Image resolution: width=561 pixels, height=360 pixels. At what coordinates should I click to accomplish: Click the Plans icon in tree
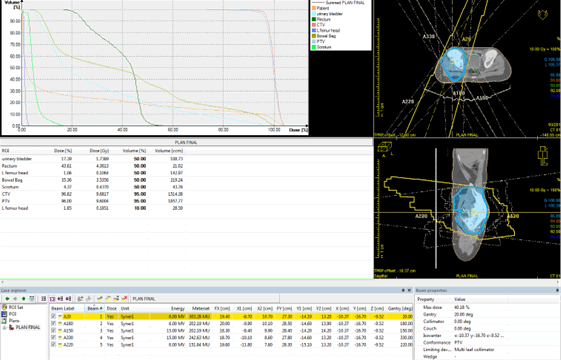click(x=4, y=321)
